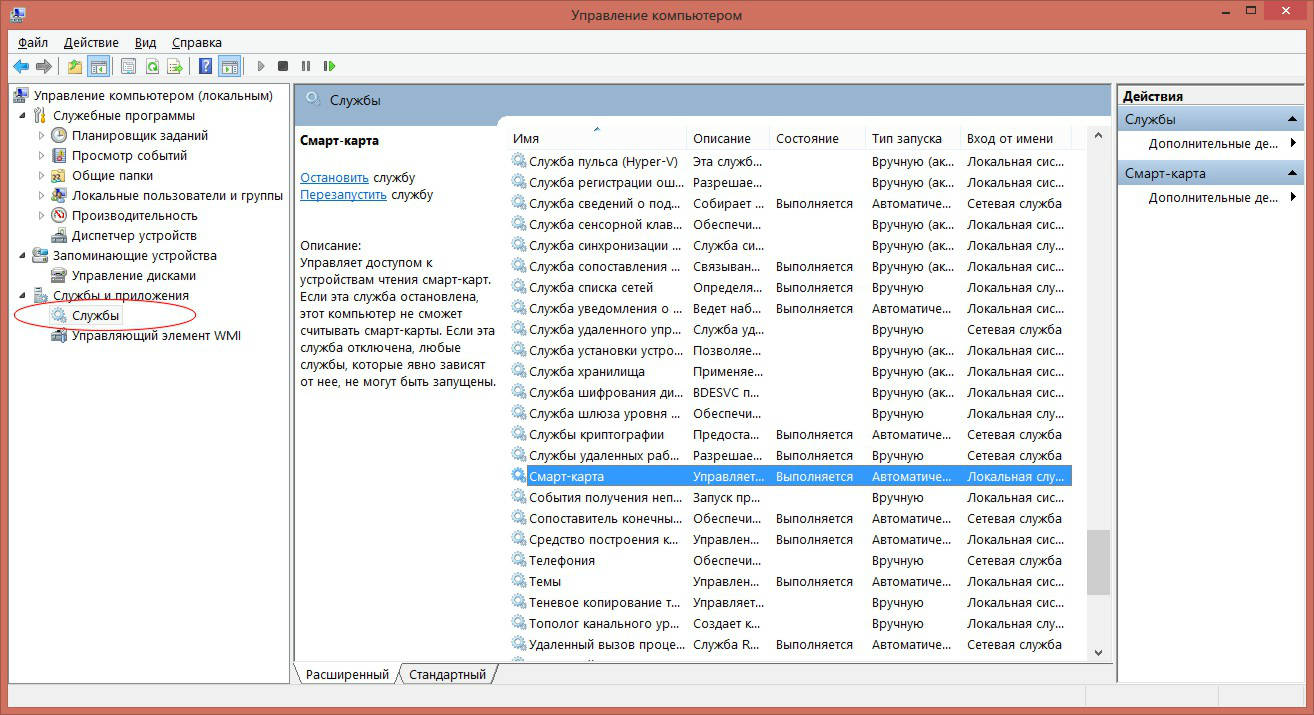
Task: Pause the service using the toolbar pause icon
Action: (306, 66)
